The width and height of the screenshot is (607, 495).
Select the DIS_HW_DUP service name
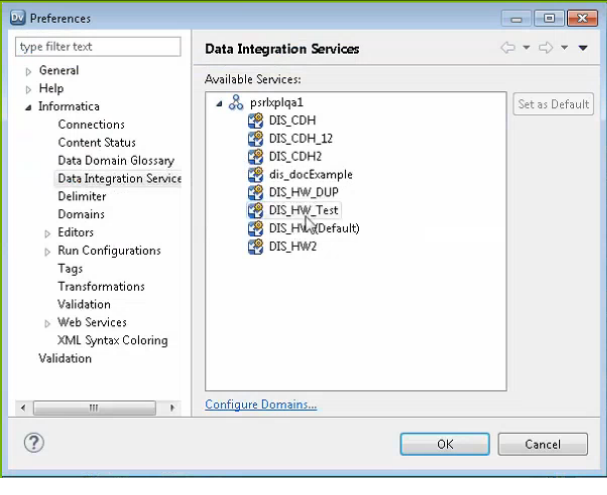[304, 192]
